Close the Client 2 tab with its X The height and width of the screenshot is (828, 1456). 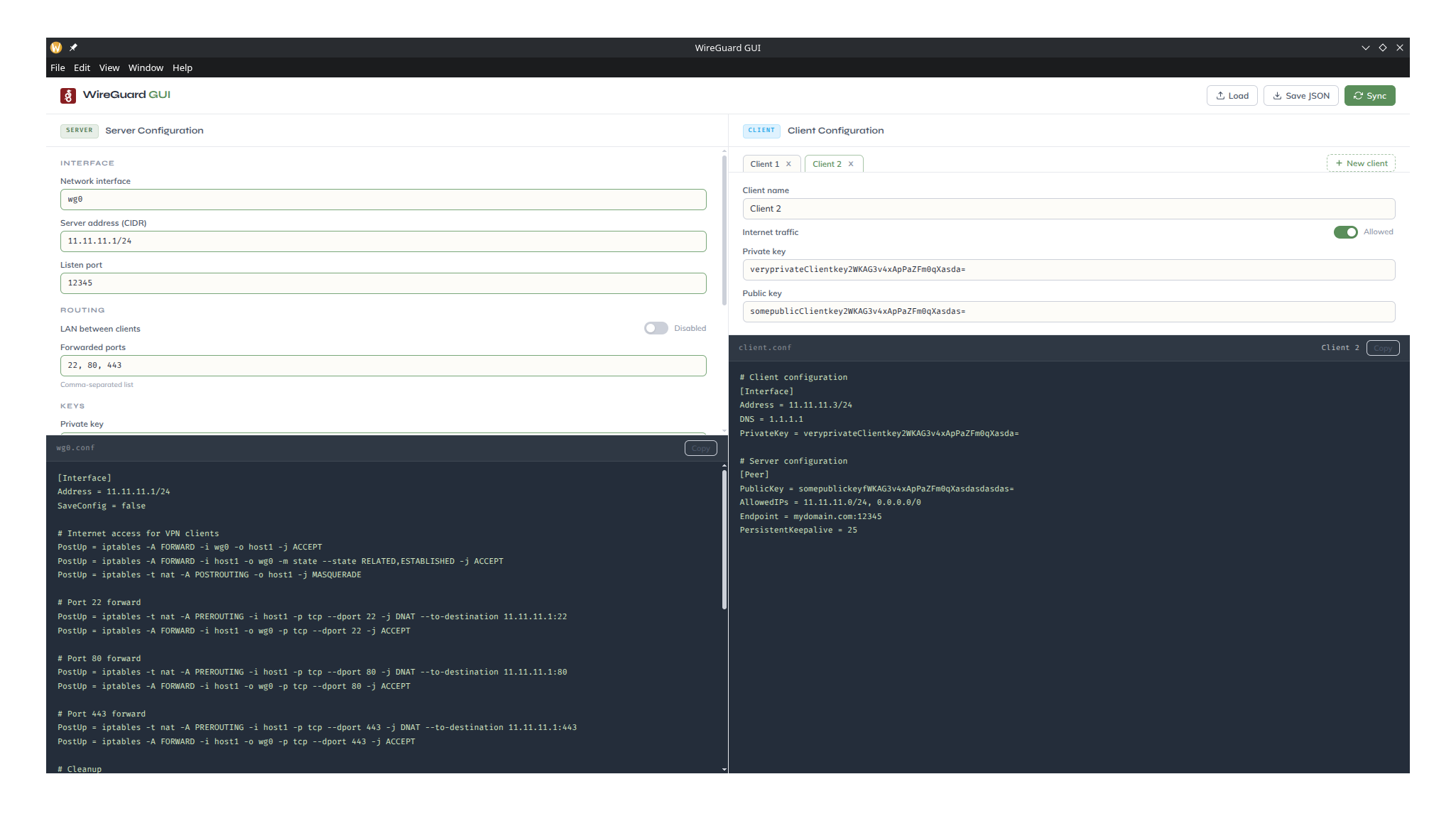pos(851,164)
